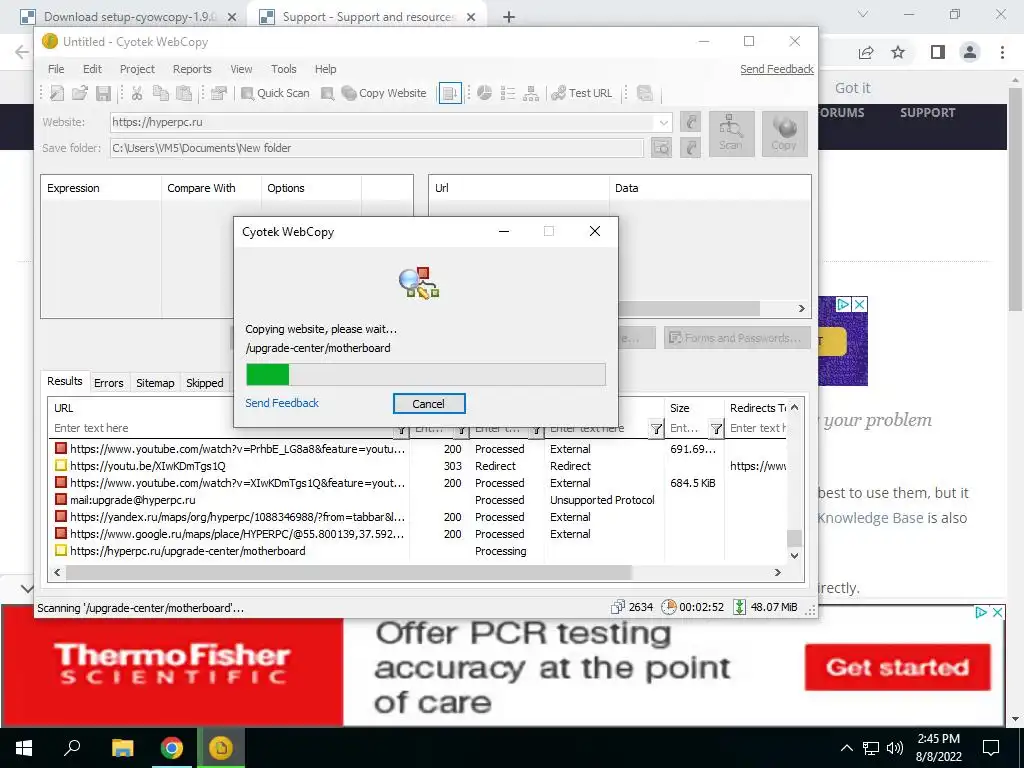Click the results horizontal scrollbar right arrow
Image resolution: width=1024 pixels, height=768 pixels.
(x=777, y=573)
